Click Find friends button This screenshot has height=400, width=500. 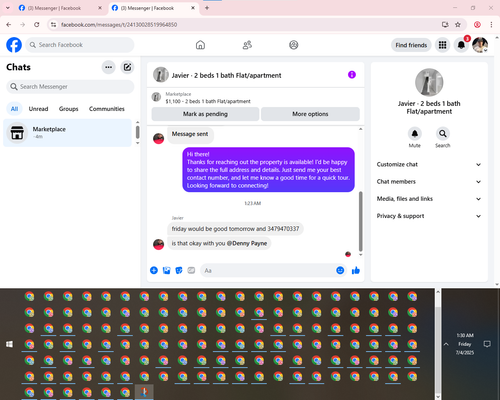411,45
